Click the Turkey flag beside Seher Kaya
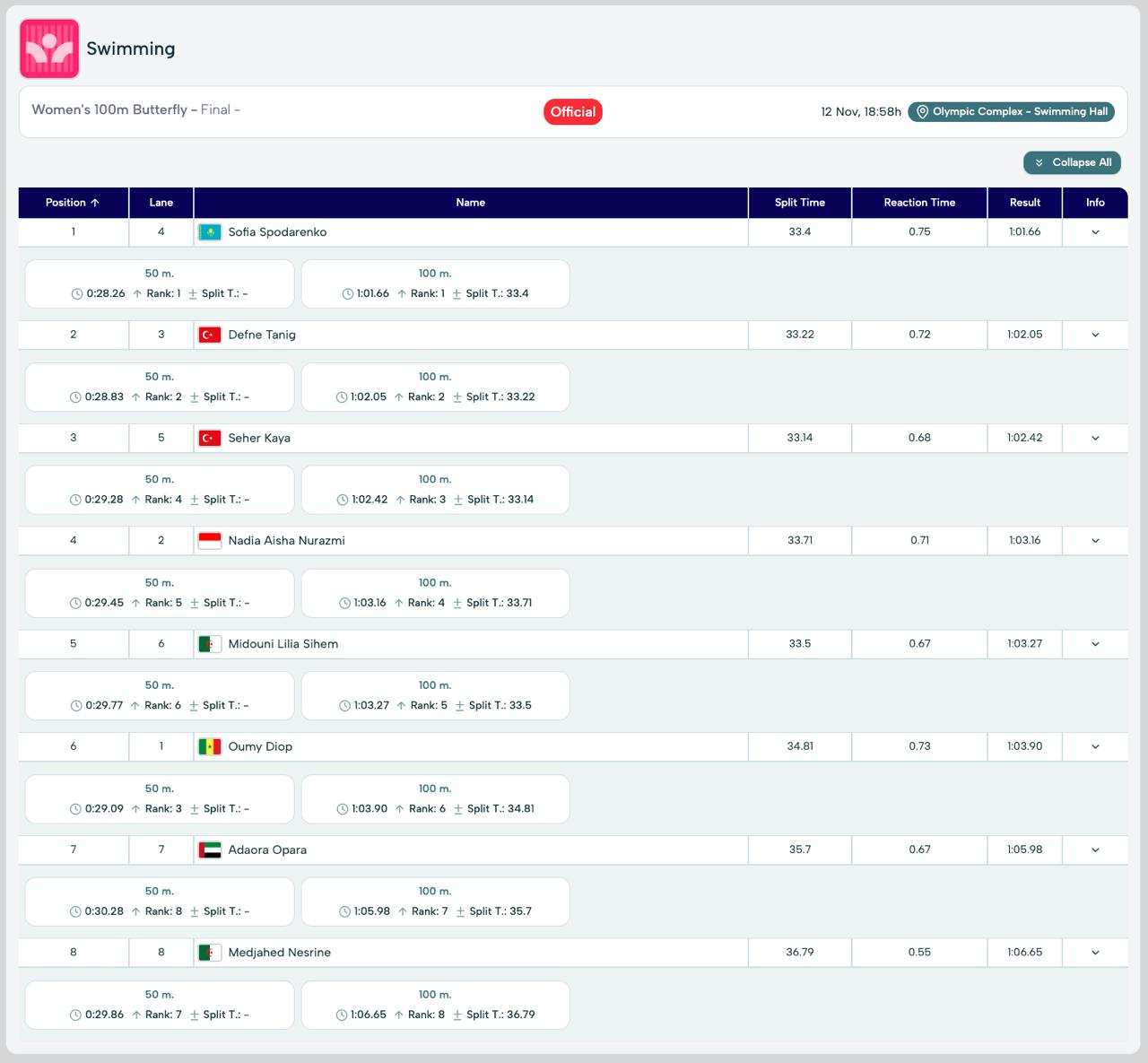This screenshot has width=1148, height=1063. (x=209, y=438)
